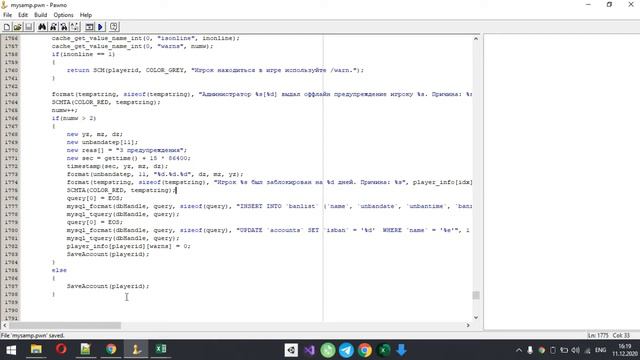Click the 'format(unbandatep, 11' line
The width and height of the screenshot is (640, 360).
coord(155,174)
